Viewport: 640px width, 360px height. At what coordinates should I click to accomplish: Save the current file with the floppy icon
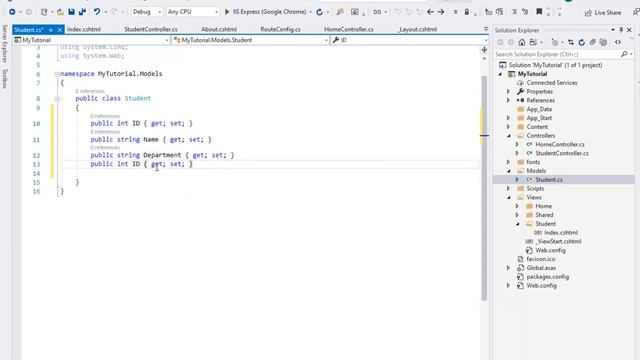[71, 12]
